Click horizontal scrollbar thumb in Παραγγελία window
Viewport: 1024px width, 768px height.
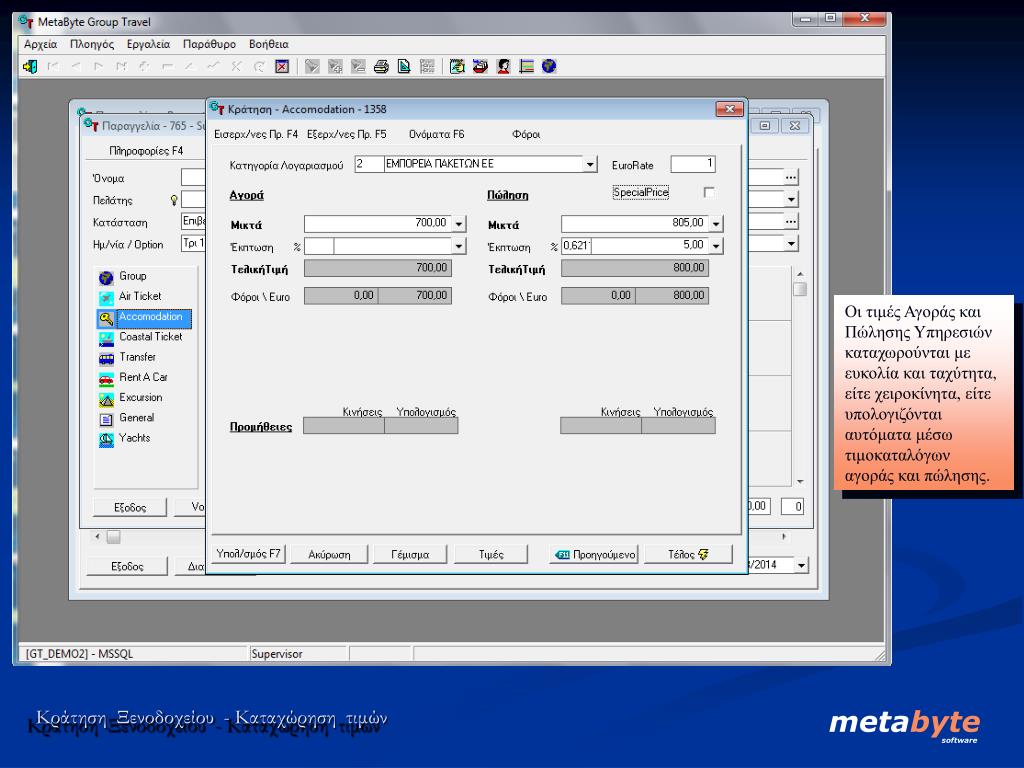[114, 537]
